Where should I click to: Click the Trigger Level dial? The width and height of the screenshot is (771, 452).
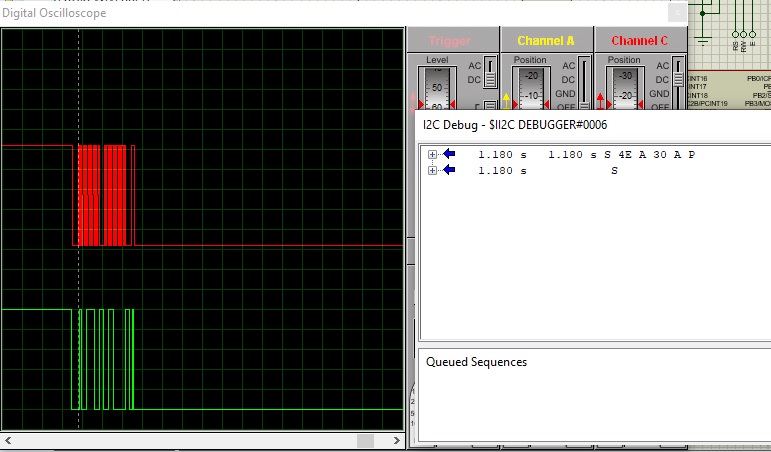[436, 88]
